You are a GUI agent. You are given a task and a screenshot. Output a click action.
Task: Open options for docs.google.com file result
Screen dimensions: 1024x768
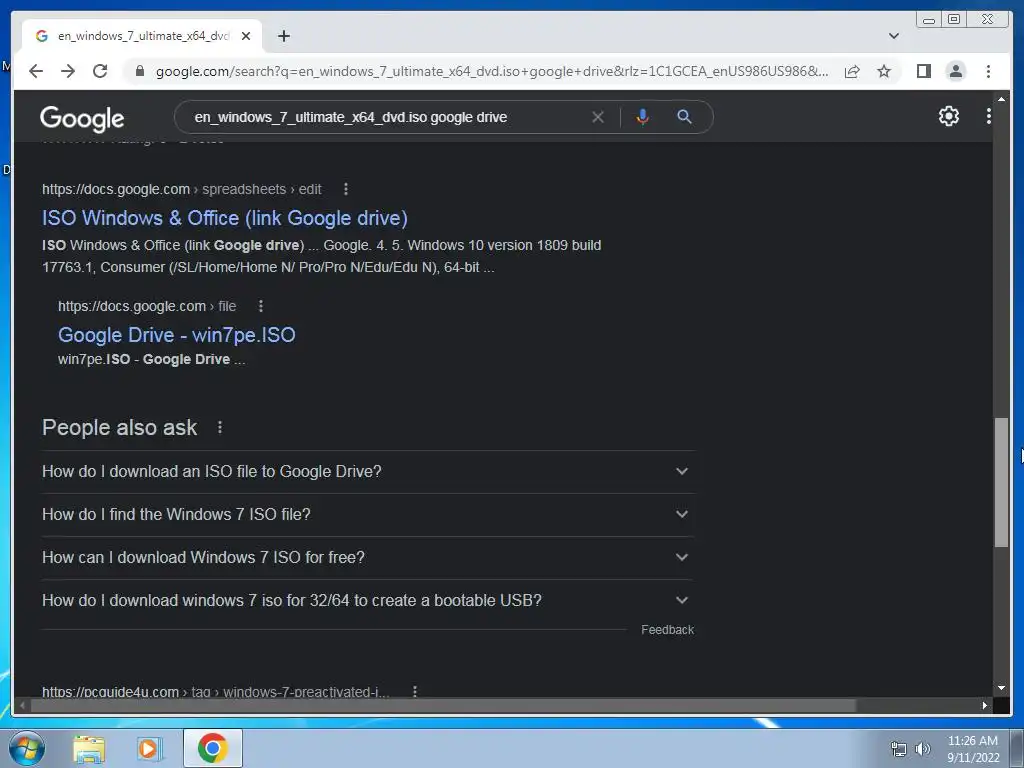click(261, 306)
